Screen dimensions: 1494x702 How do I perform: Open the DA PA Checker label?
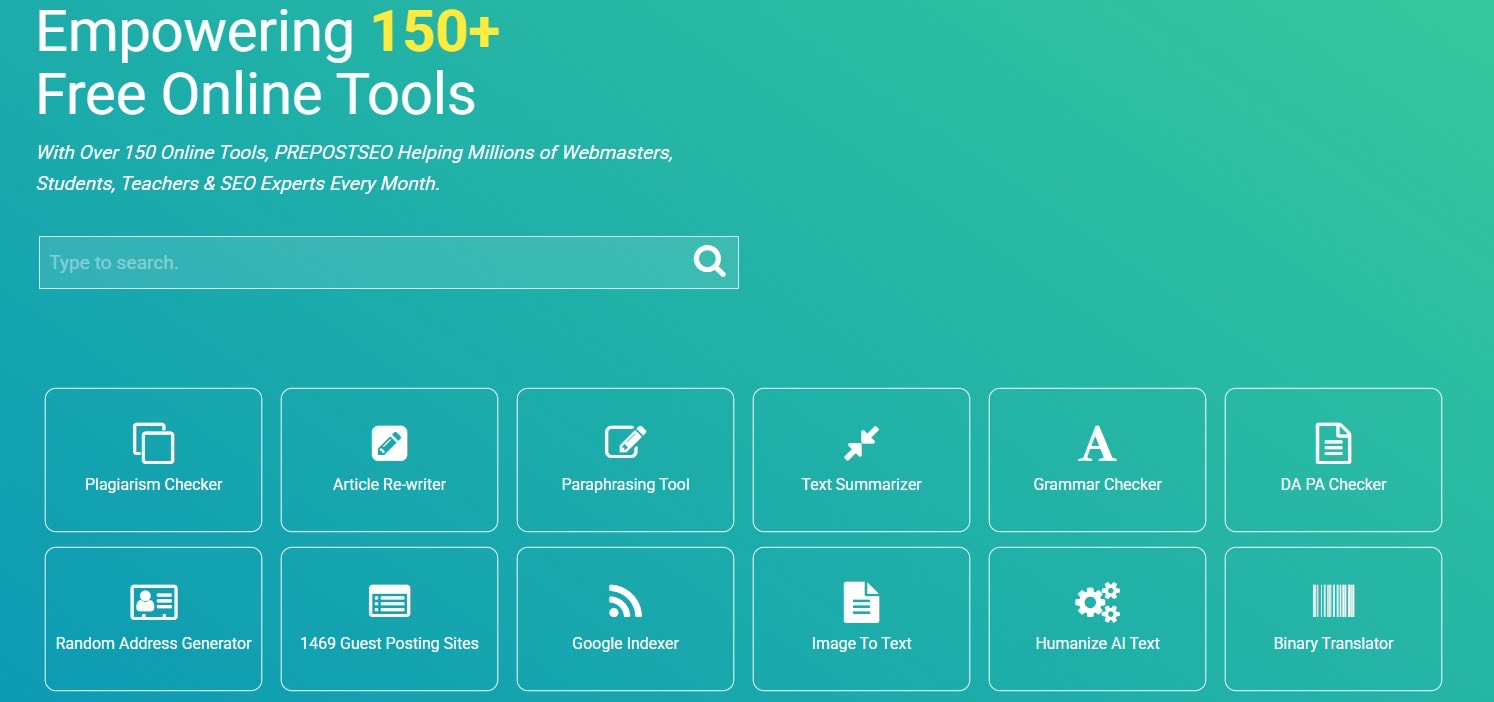(x=1333, y=484)
